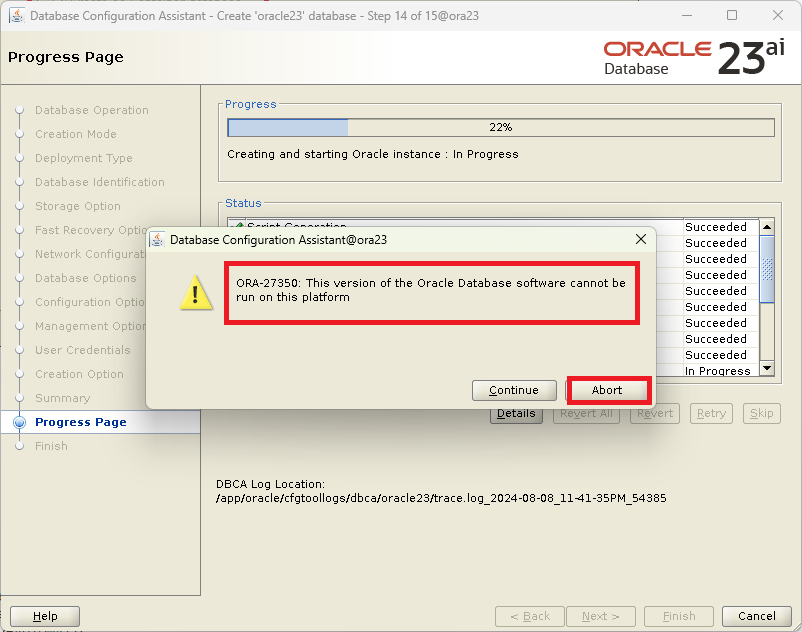The image size is (802, 632).
Task: Open the Details button
Action: [x=516, y=414]
